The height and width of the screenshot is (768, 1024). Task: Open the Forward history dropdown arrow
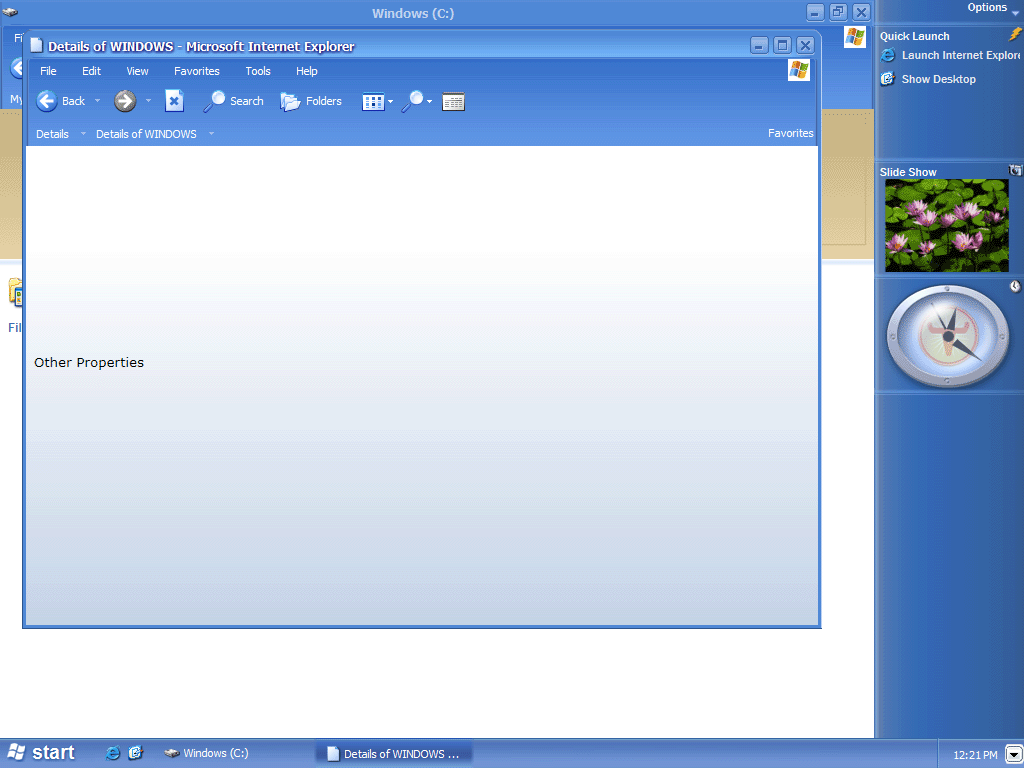148,101
